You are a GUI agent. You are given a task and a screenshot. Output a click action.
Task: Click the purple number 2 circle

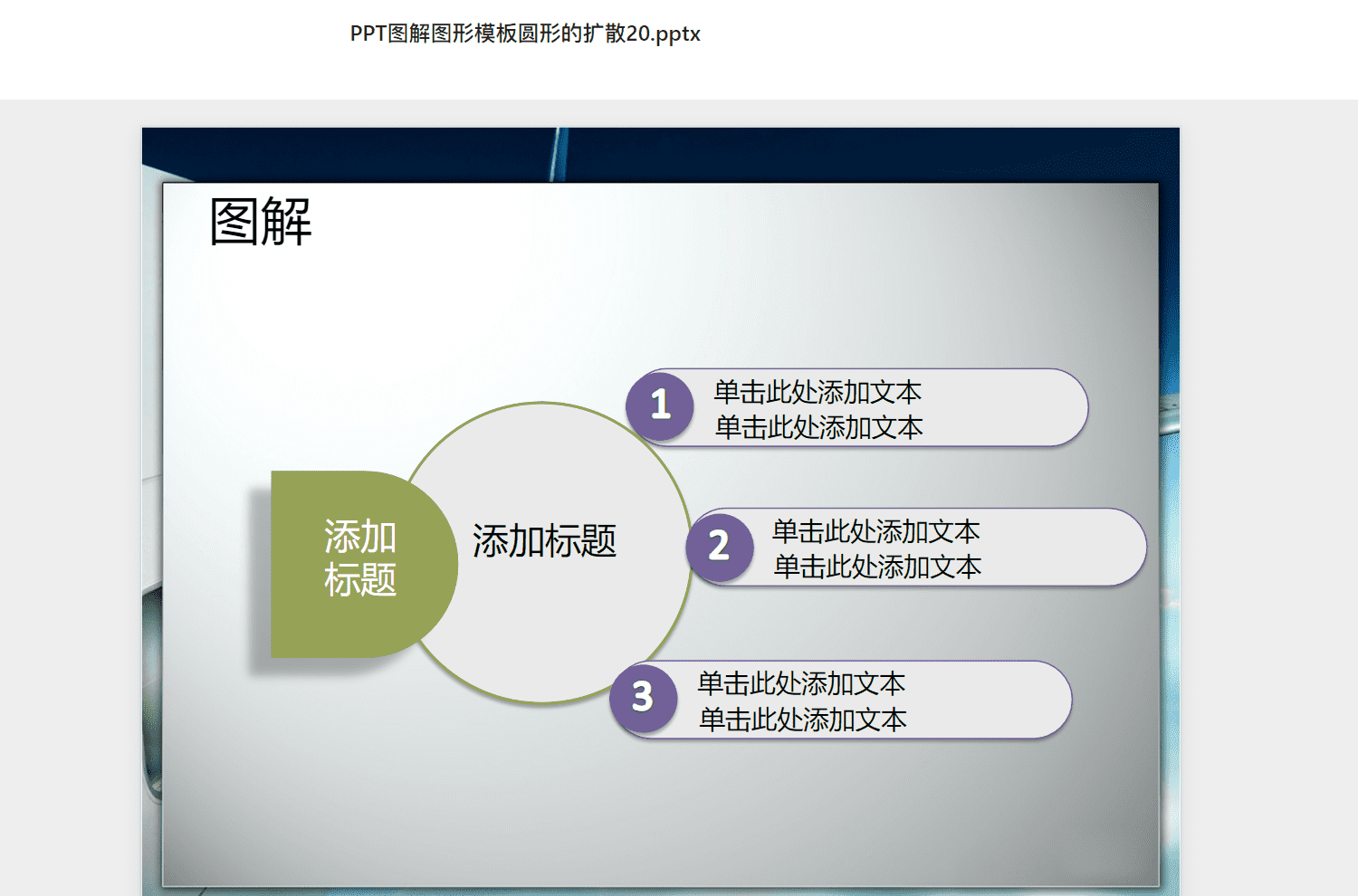pyautogui.click(x=720, y=546)
